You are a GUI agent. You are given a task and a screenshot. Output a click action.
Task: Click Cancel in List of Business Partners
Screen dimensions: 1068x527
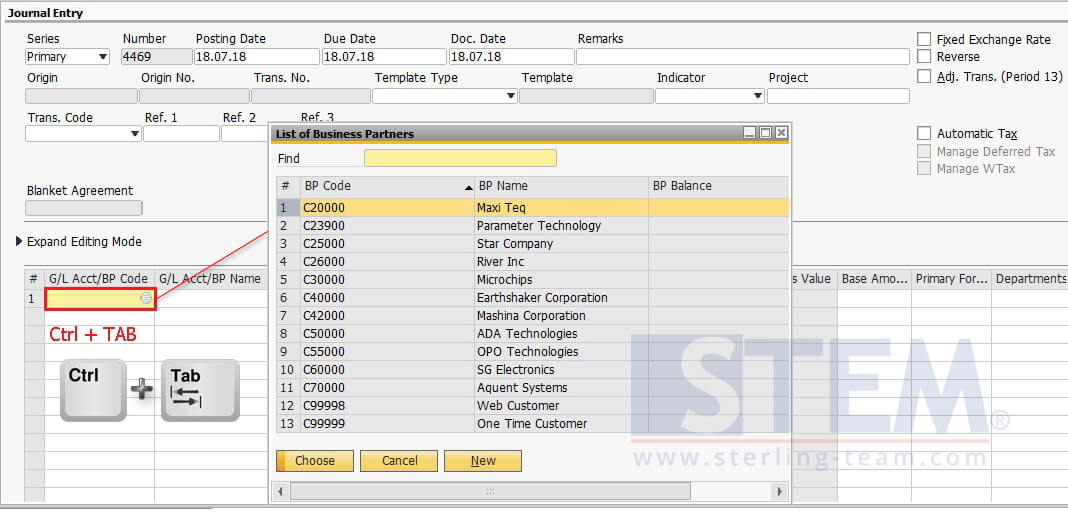[x=399, y=461]
